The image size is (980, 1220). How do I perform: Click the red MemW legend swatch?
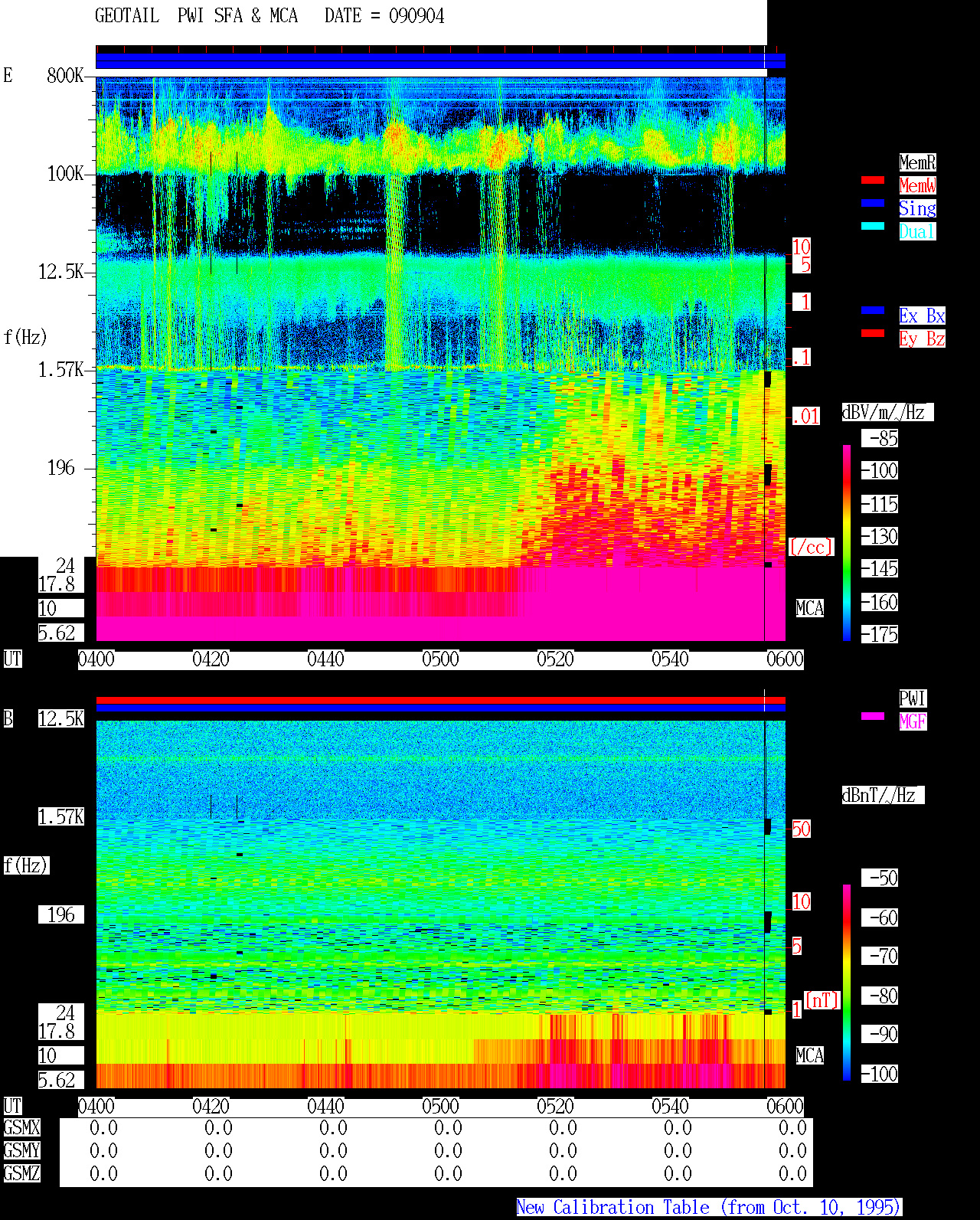(x=873, y=180)
